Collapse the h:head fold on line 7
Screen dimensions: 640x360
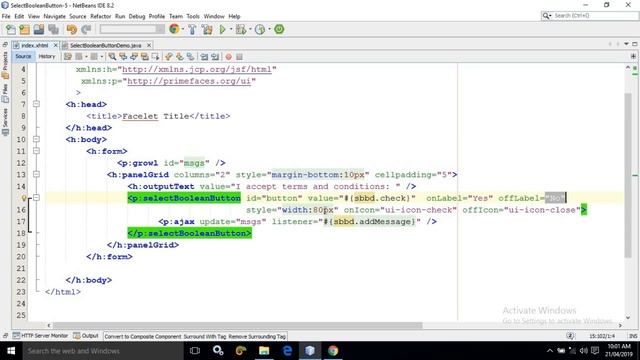[x=36, y=104]
